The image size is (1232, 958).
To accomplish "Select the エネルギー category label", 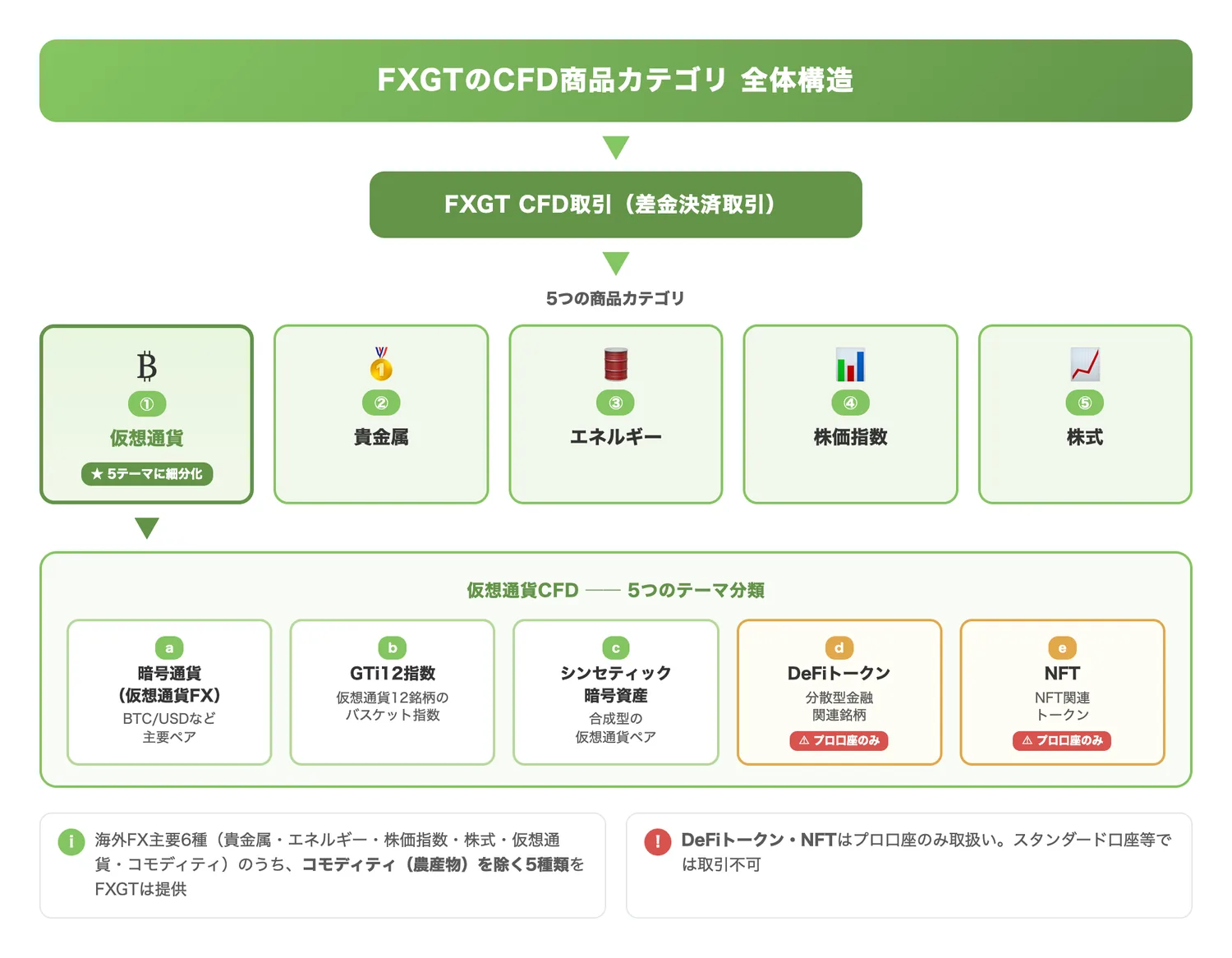I will point(616,437).
